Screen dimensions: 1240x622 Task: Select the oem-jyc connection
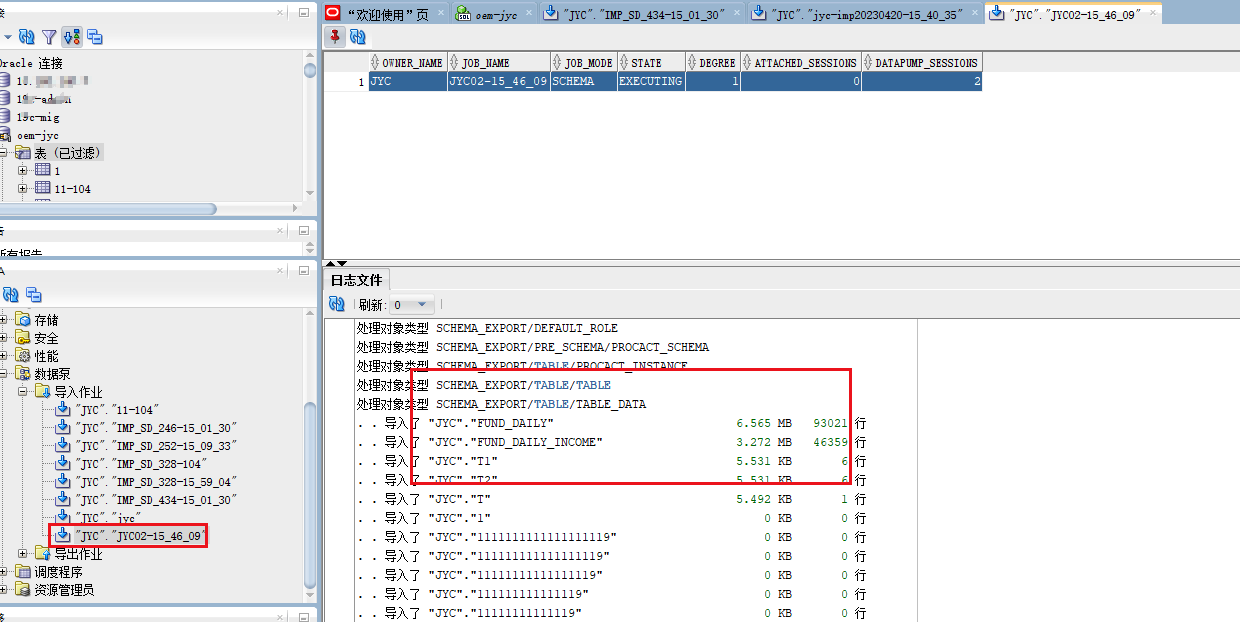(x=37, y=135)
